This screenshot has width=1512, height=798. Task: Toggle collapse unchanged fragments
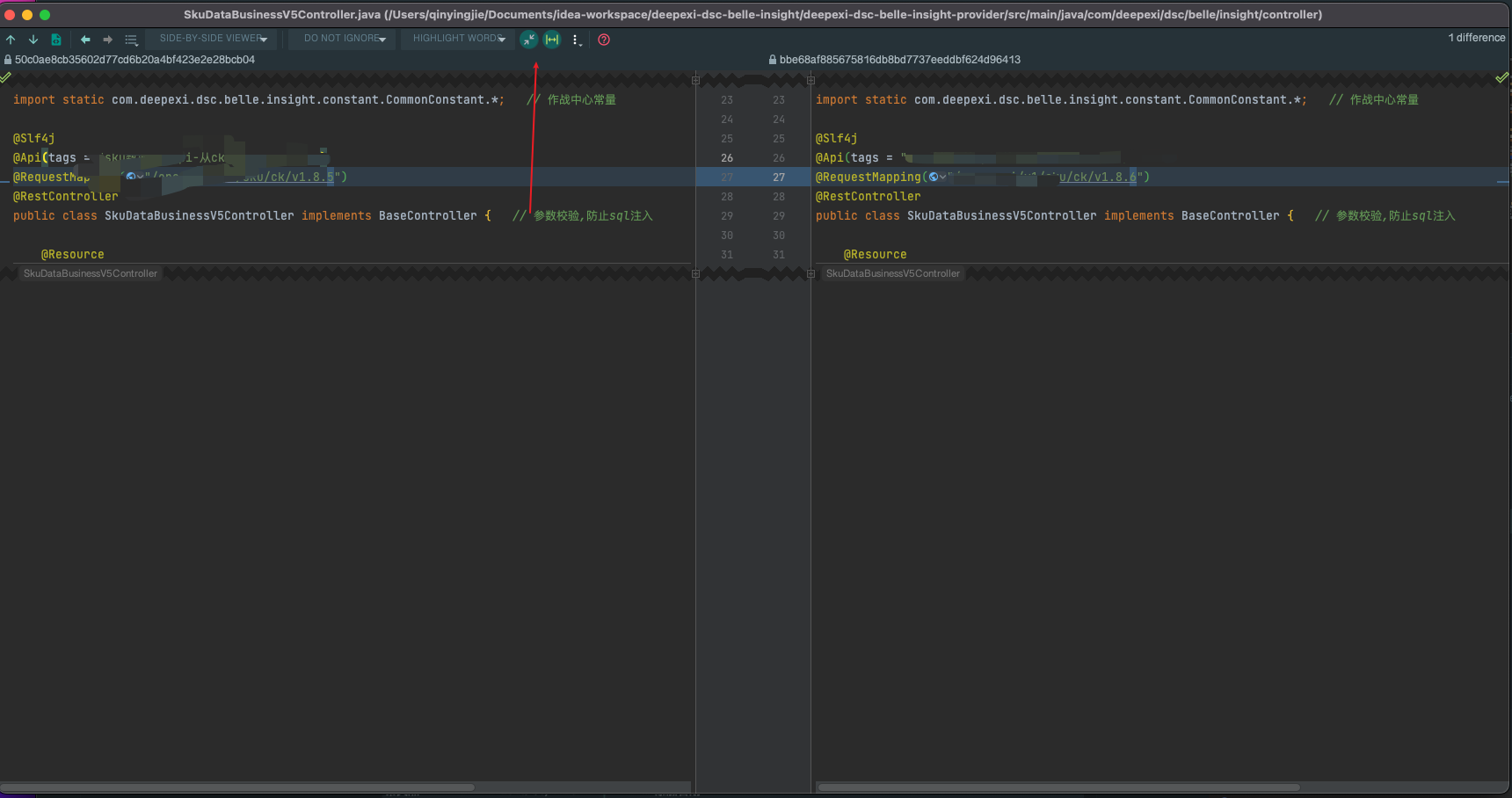[528, 40]
